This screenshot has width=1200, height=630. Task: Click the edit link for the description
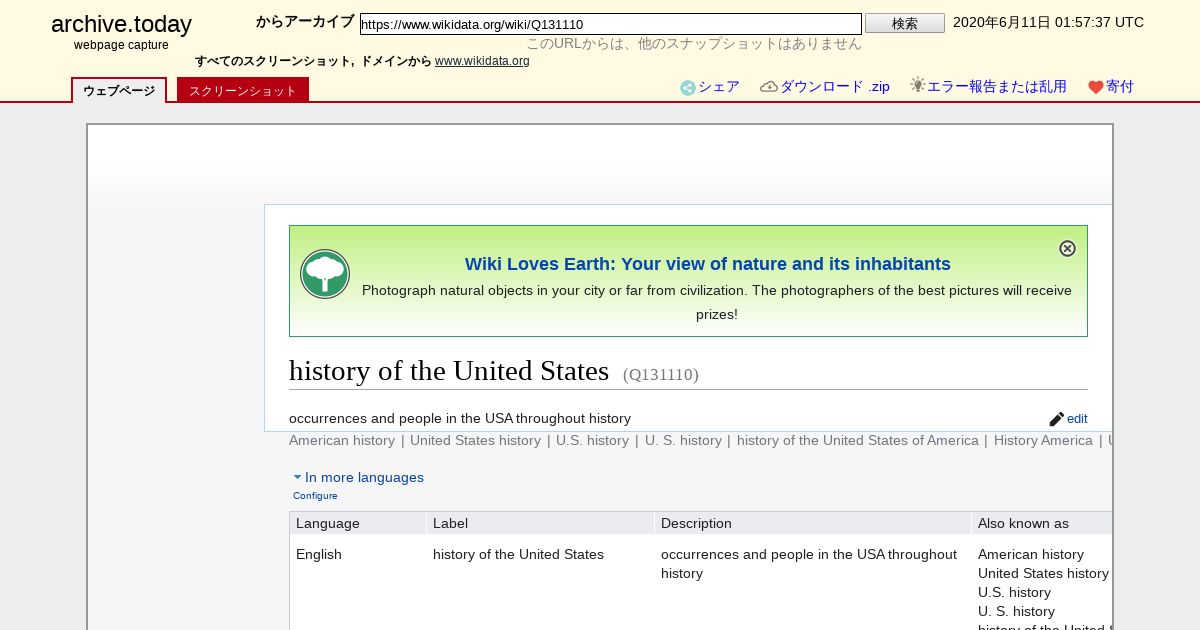[x=1077, y=419]
